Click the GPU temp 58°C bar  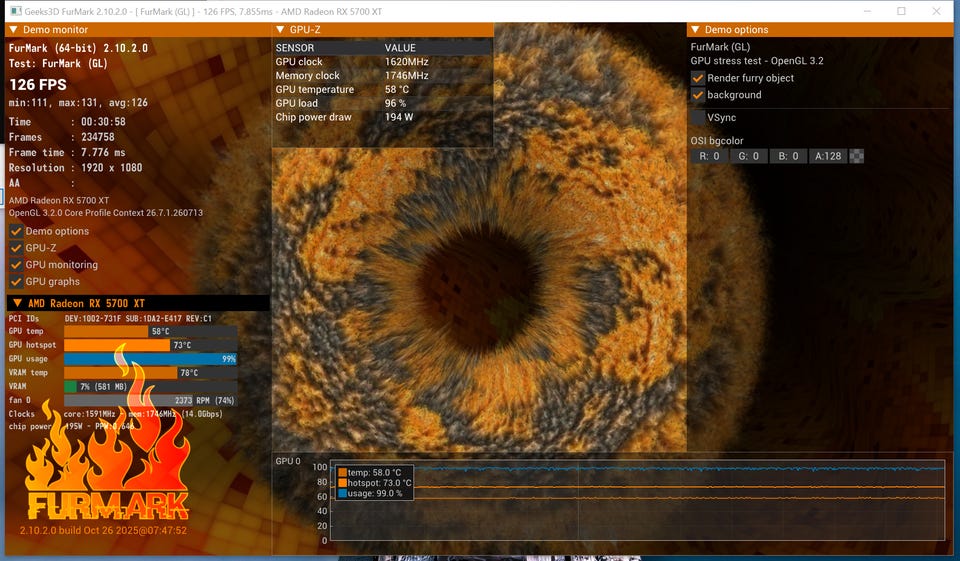[151, 331]
